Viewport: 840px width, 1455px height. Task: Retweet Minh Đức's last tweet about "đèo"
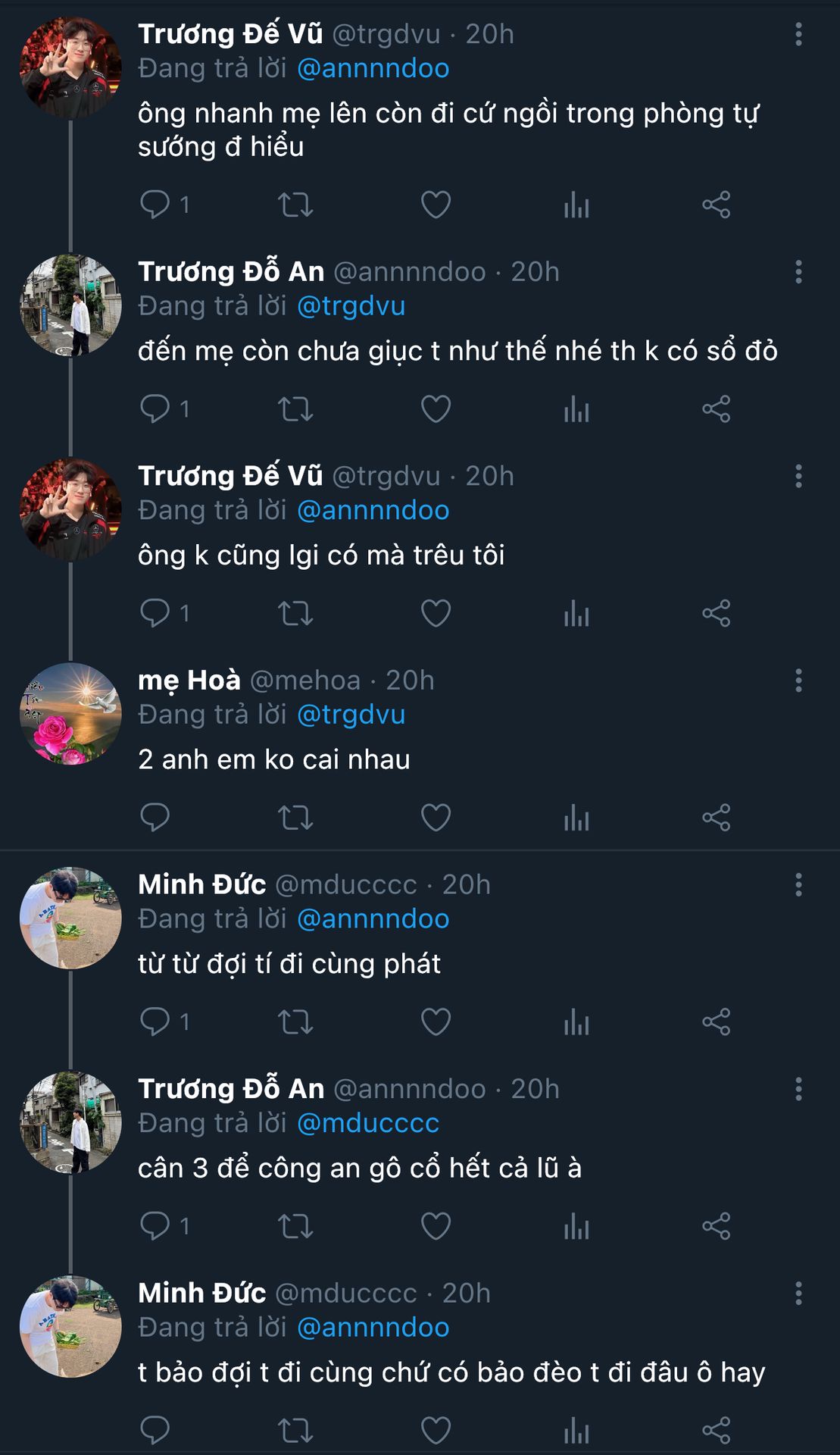(295, 1431)
